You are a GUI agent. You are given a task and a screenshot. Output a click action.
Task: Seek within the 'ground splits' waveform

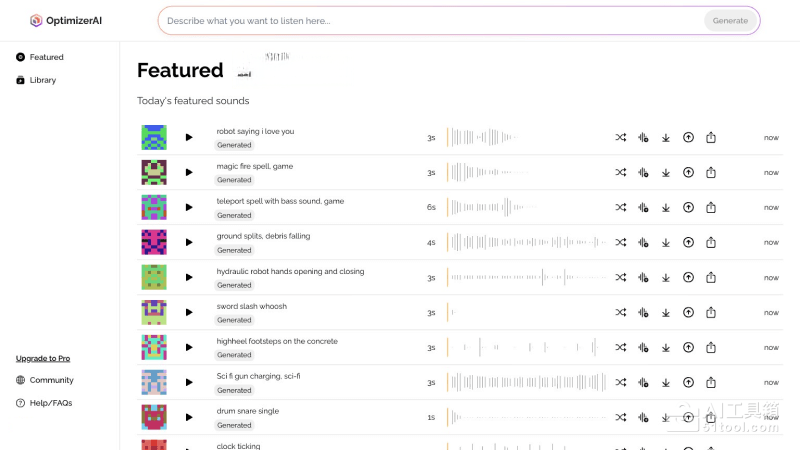(x=526, y=242)
